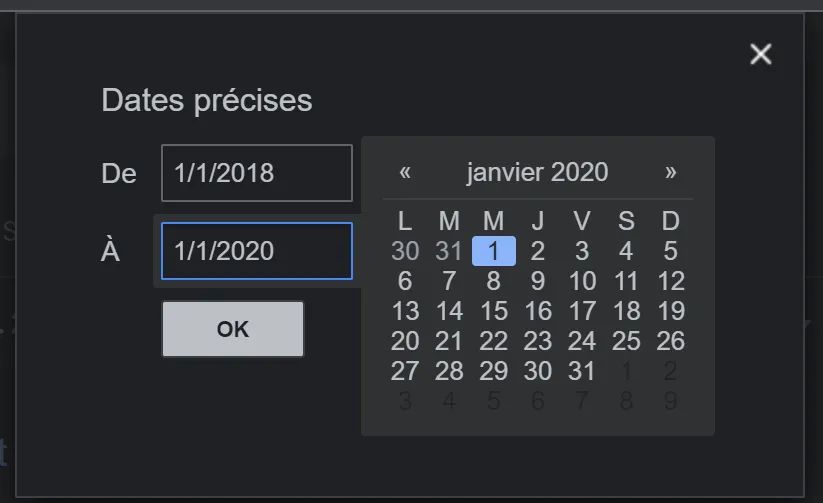
Task: Select January 28 in the calendar
Action: (x=449, y=371)
